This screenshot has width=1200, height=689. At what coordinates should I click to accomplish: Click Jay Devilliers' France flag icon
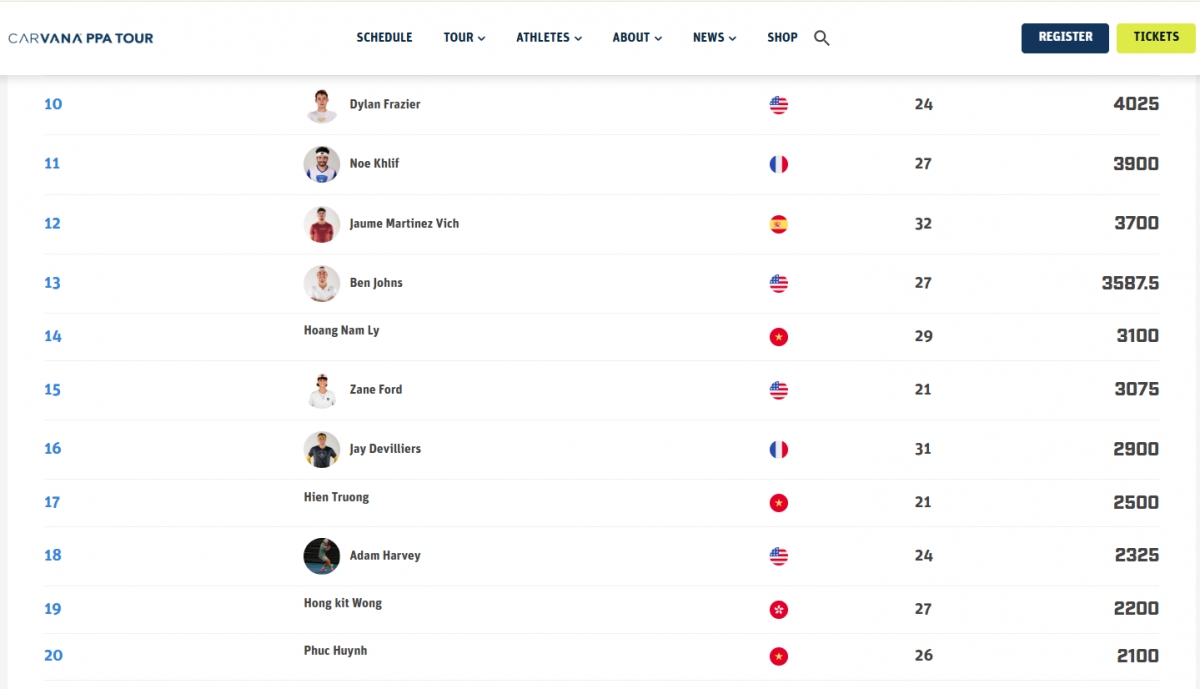779,449
